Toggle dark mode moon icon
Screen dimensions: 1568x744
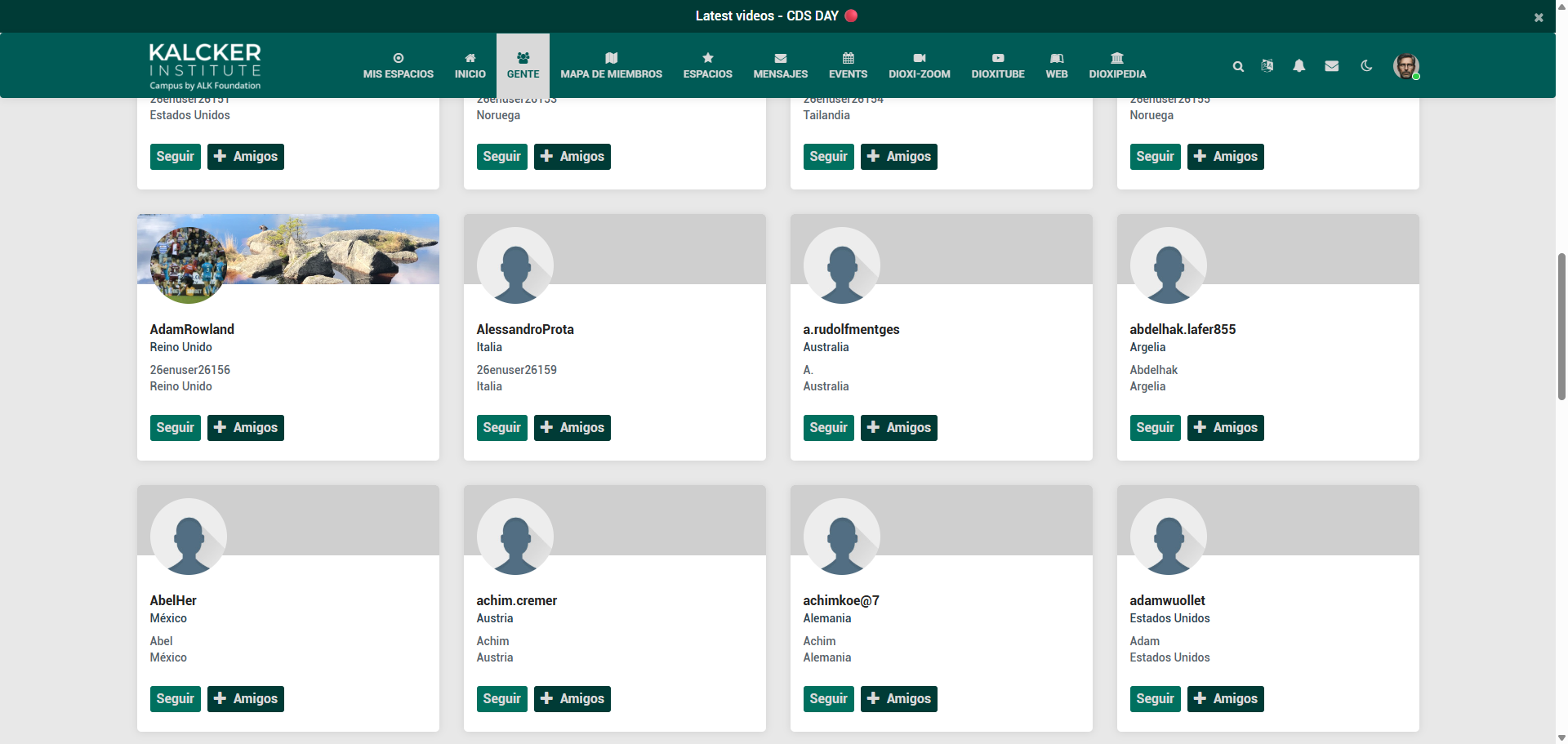[x=1366, y=66]
